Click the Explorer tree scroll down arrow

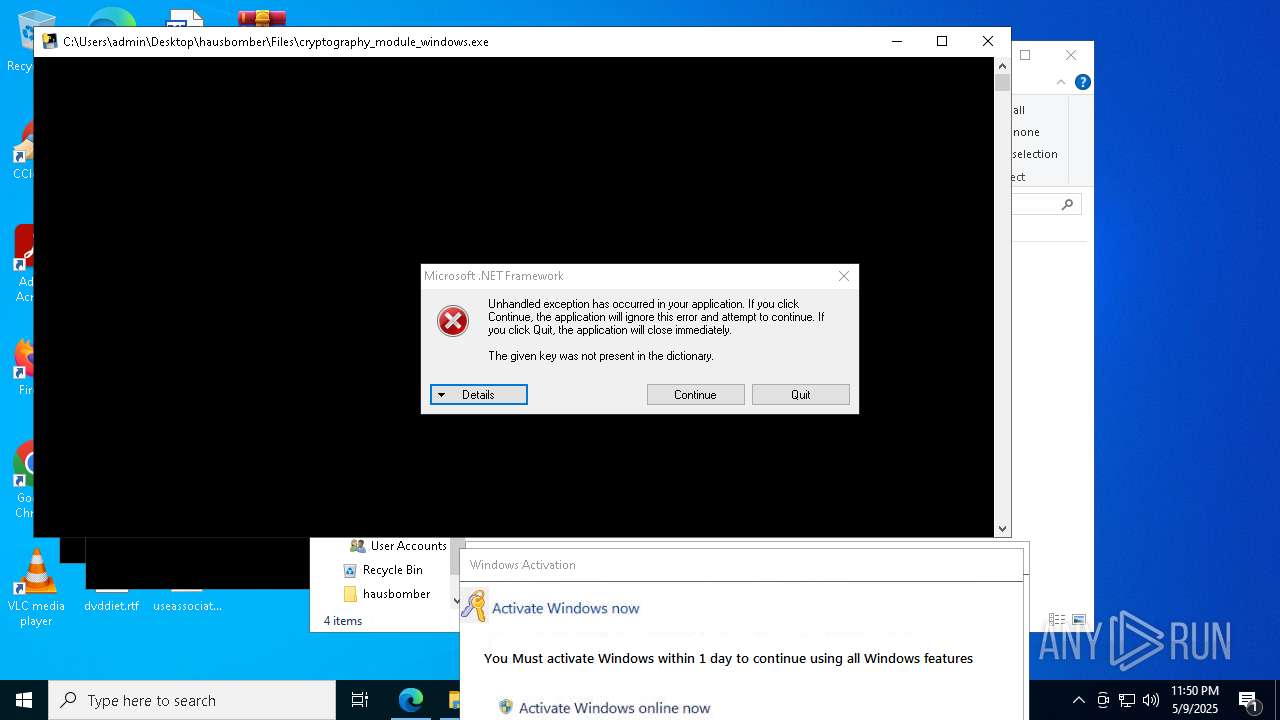[456, 602]
